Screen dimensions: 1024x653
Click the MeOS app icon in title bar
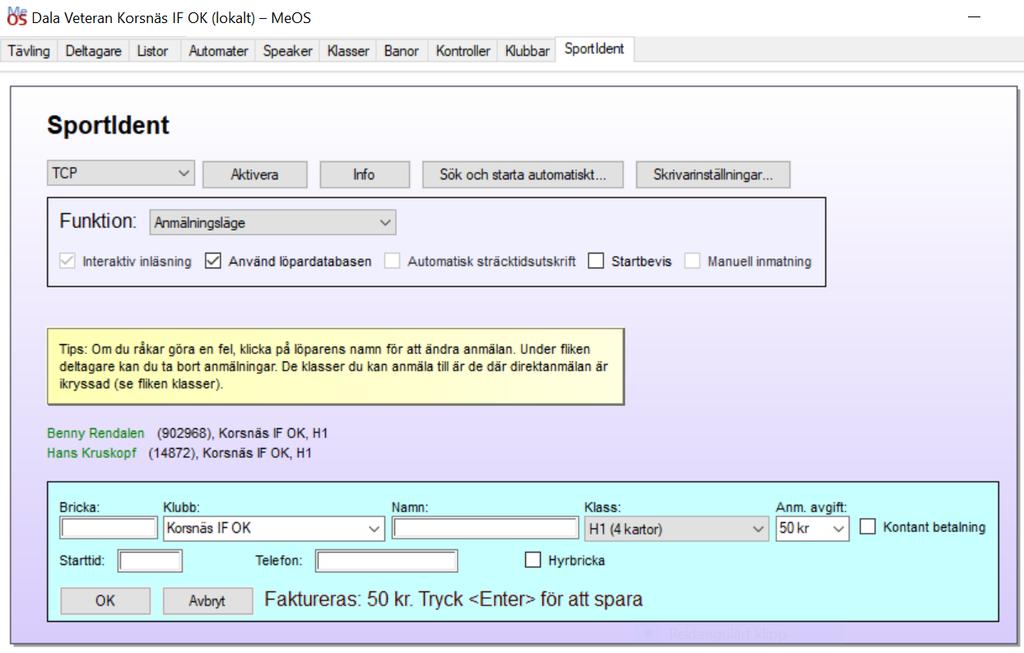tap(16, 17)
